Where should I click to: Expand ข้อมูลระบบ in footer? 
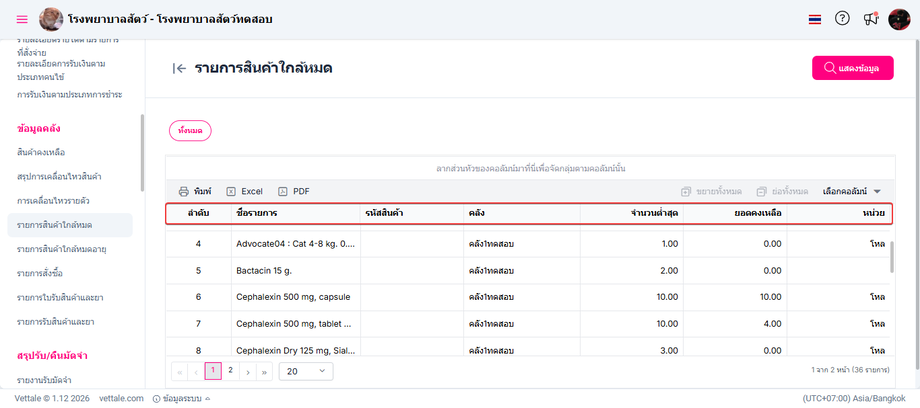point(181,399)
